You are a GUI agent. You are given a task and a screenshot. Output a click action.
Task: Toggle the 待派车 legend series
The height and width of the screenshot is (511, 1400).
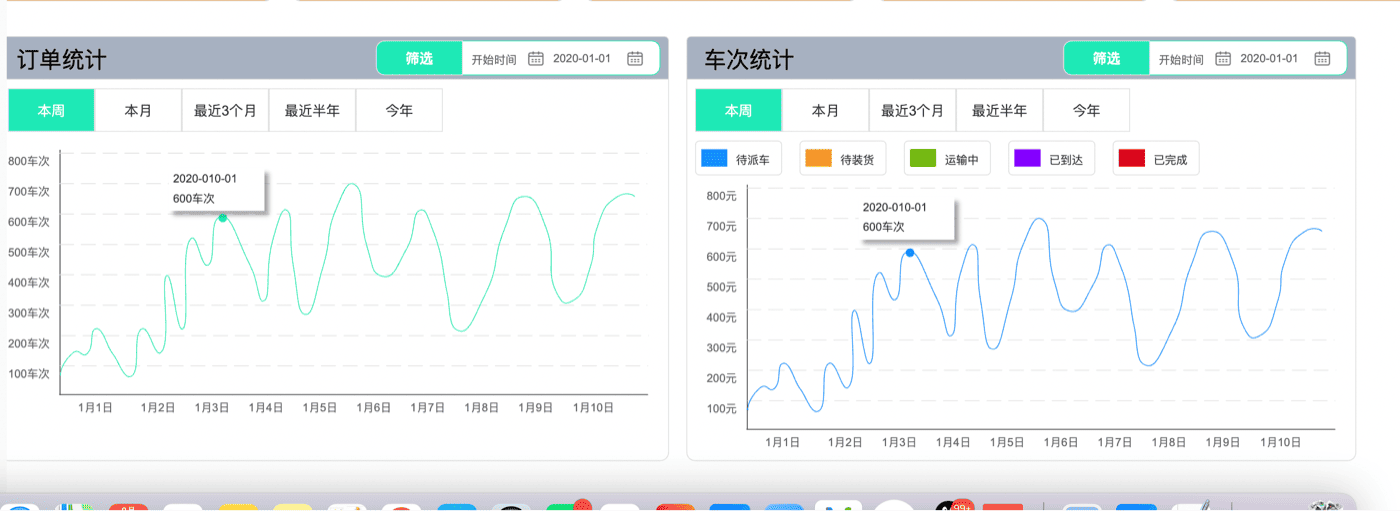737,159
